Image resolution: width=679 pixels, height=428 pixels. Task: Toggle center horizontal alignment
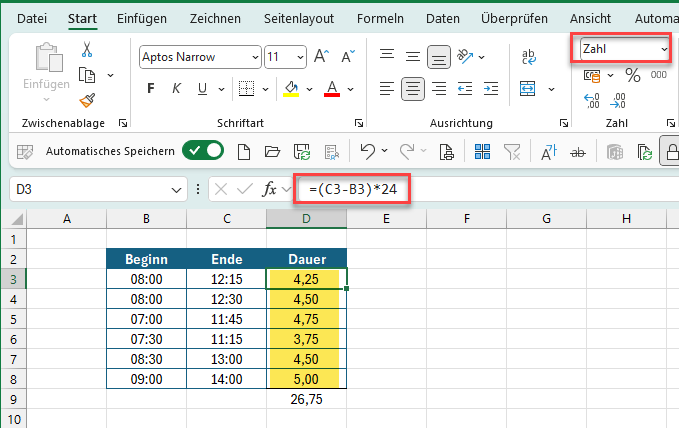[412, 88]
